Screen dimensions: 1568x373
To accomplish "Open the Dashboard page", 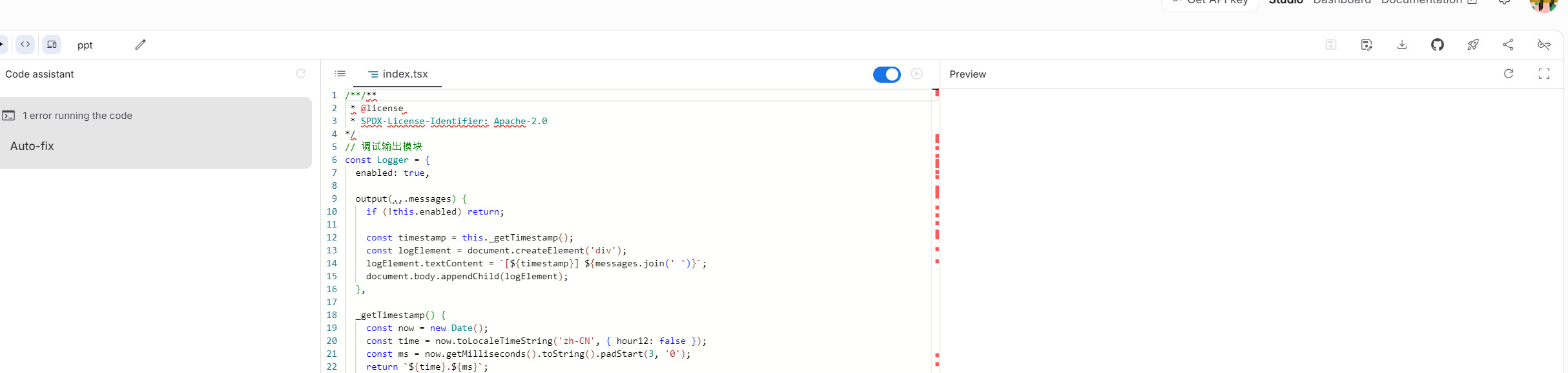I will [1342, 3].
